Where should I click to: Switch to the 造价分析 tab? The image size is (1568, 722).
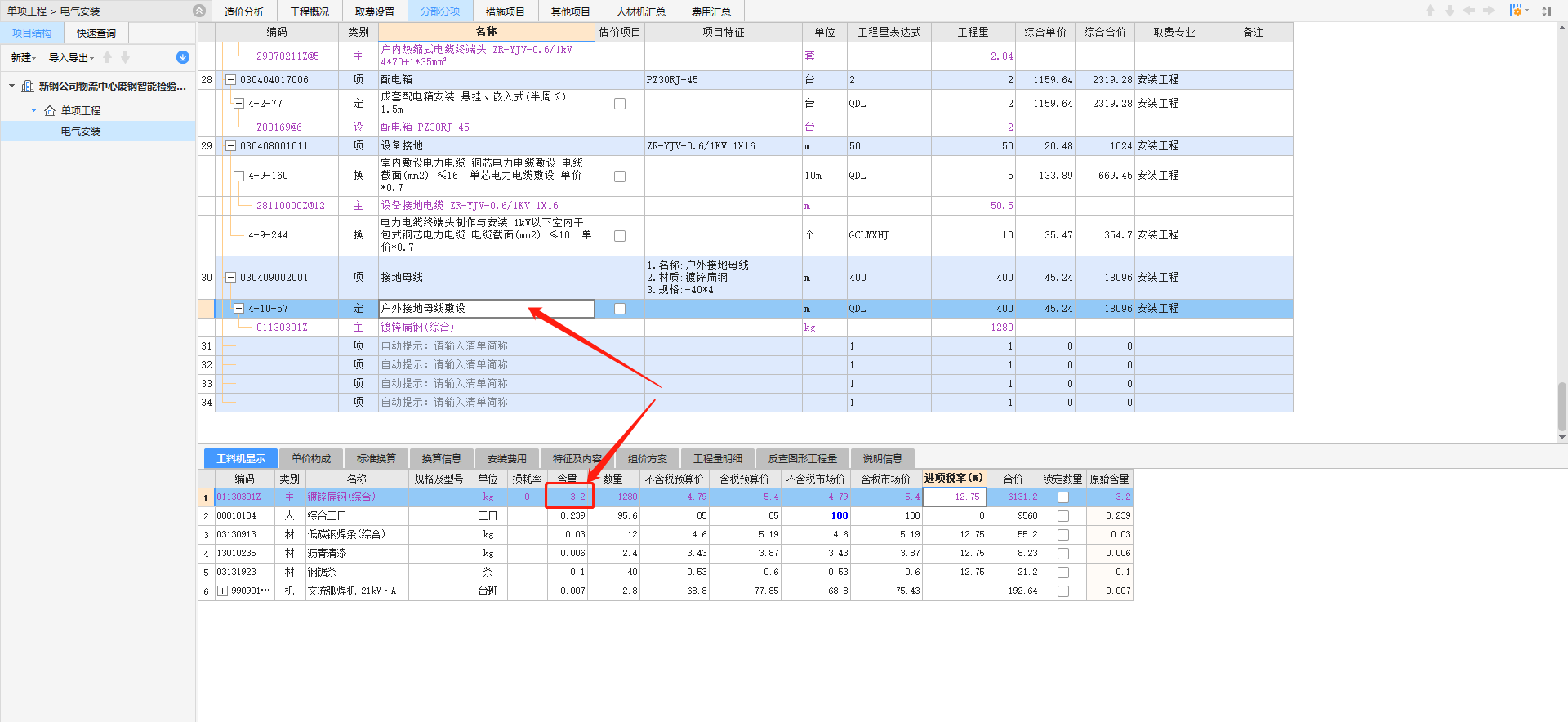(x=244, y=11)
